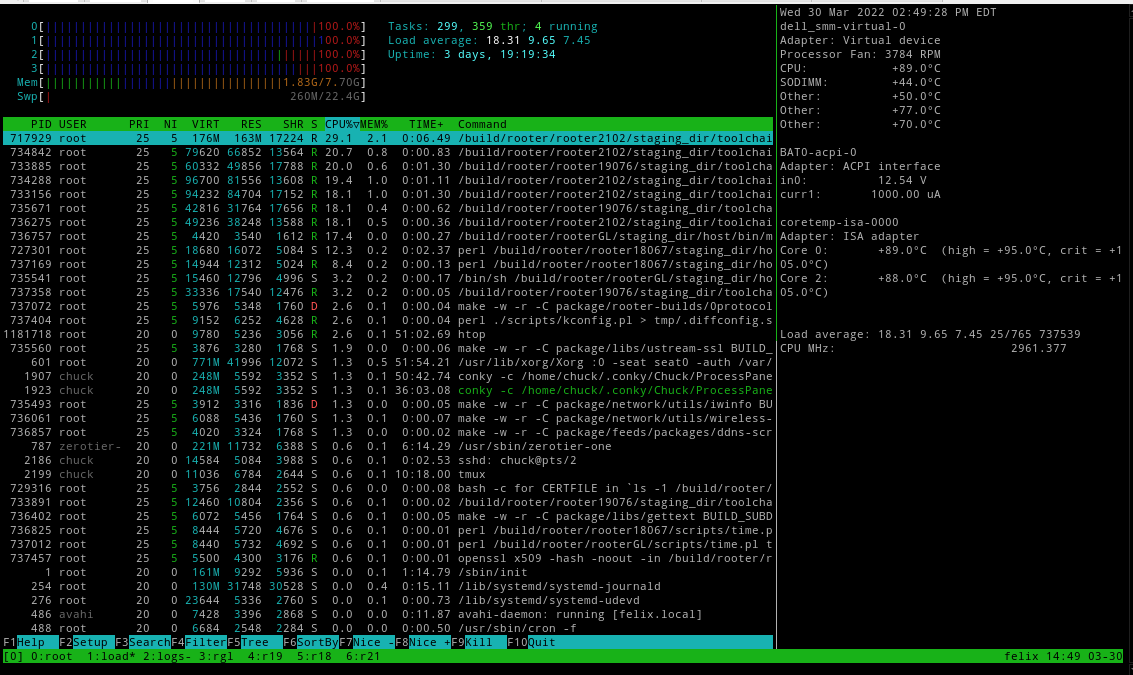
Task: Activate the F4 Filter option
Action: (x=204, y=642)
